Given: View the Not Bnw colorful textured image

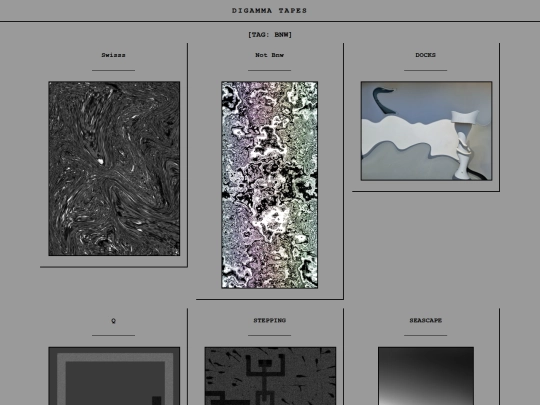Looking at the screenshot, I should click(269, 185).
